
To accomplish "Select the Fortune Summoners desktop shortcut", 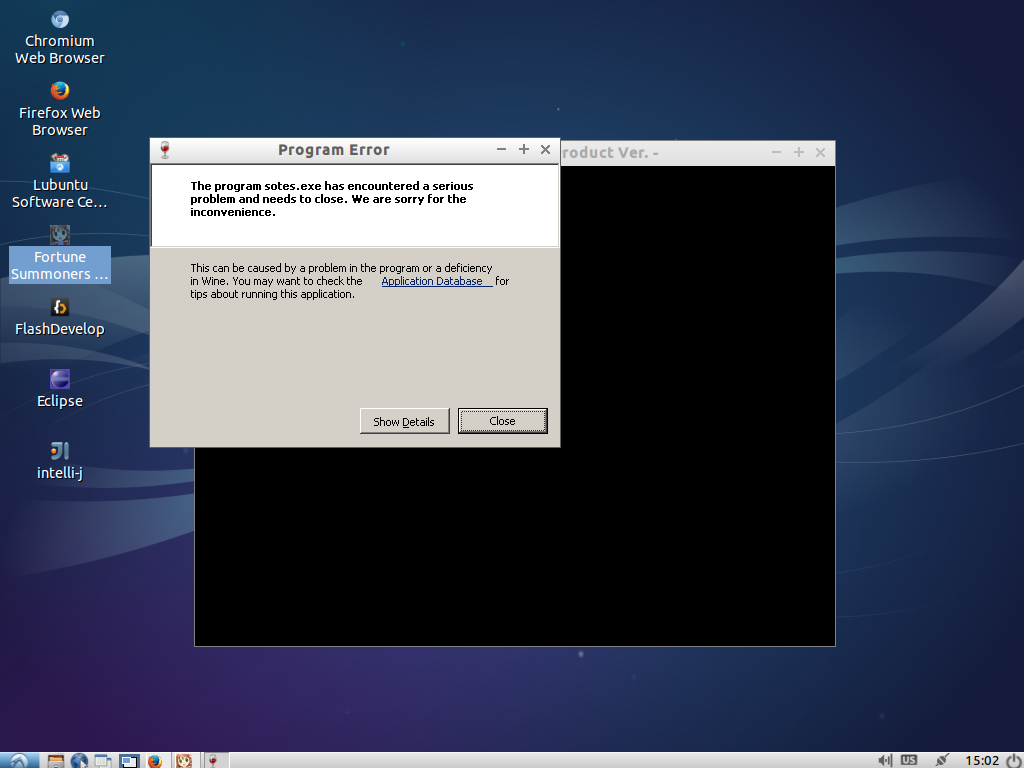I will [x=59, y=253].
